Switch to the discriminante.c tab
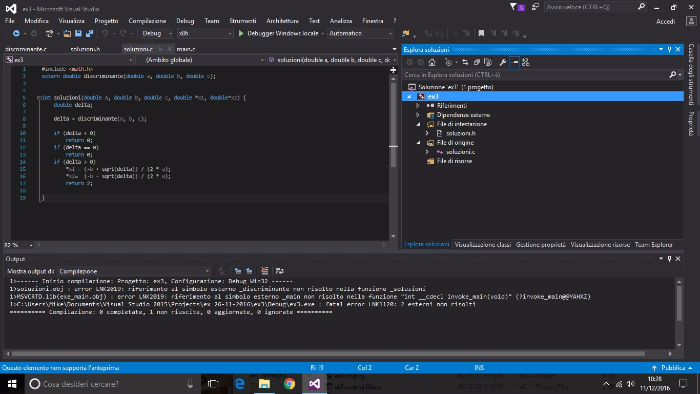The width and height of the screenshot is (700, 394). (26, 49)
